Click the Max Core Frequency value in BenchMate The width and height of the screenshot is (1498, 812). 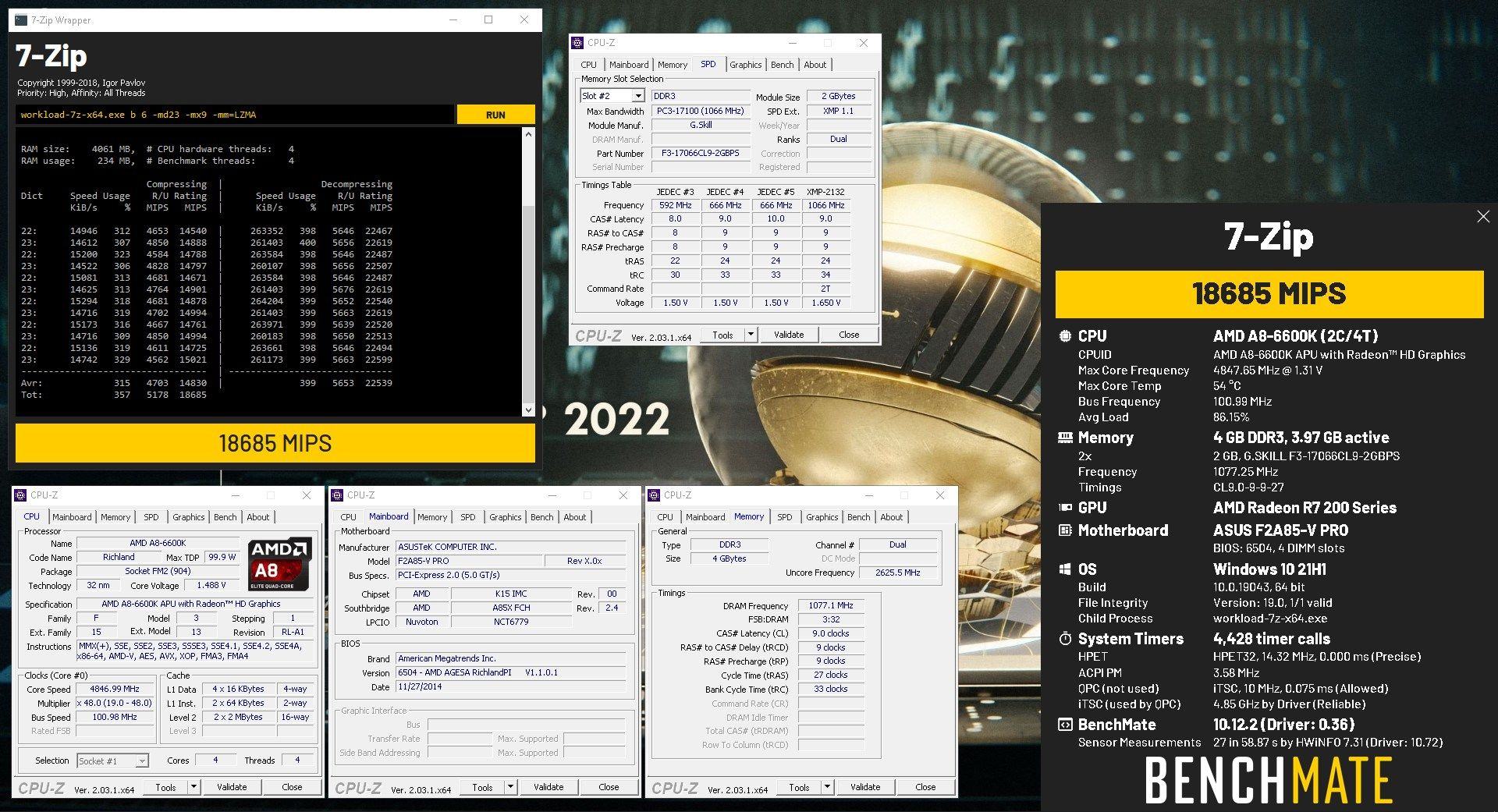point(1268,371)
